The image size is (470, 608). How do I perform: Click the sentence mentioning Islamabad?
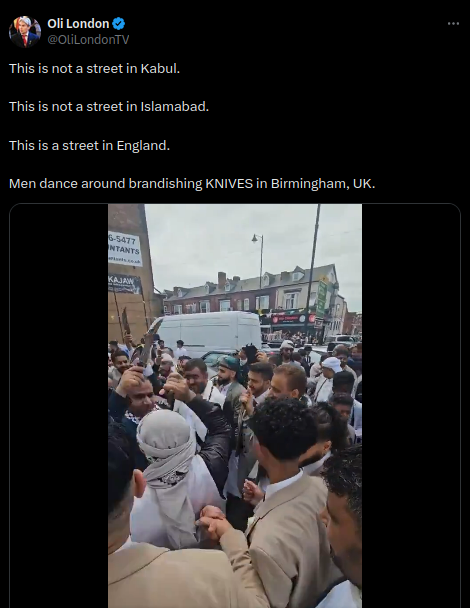[x=109, y=107]
